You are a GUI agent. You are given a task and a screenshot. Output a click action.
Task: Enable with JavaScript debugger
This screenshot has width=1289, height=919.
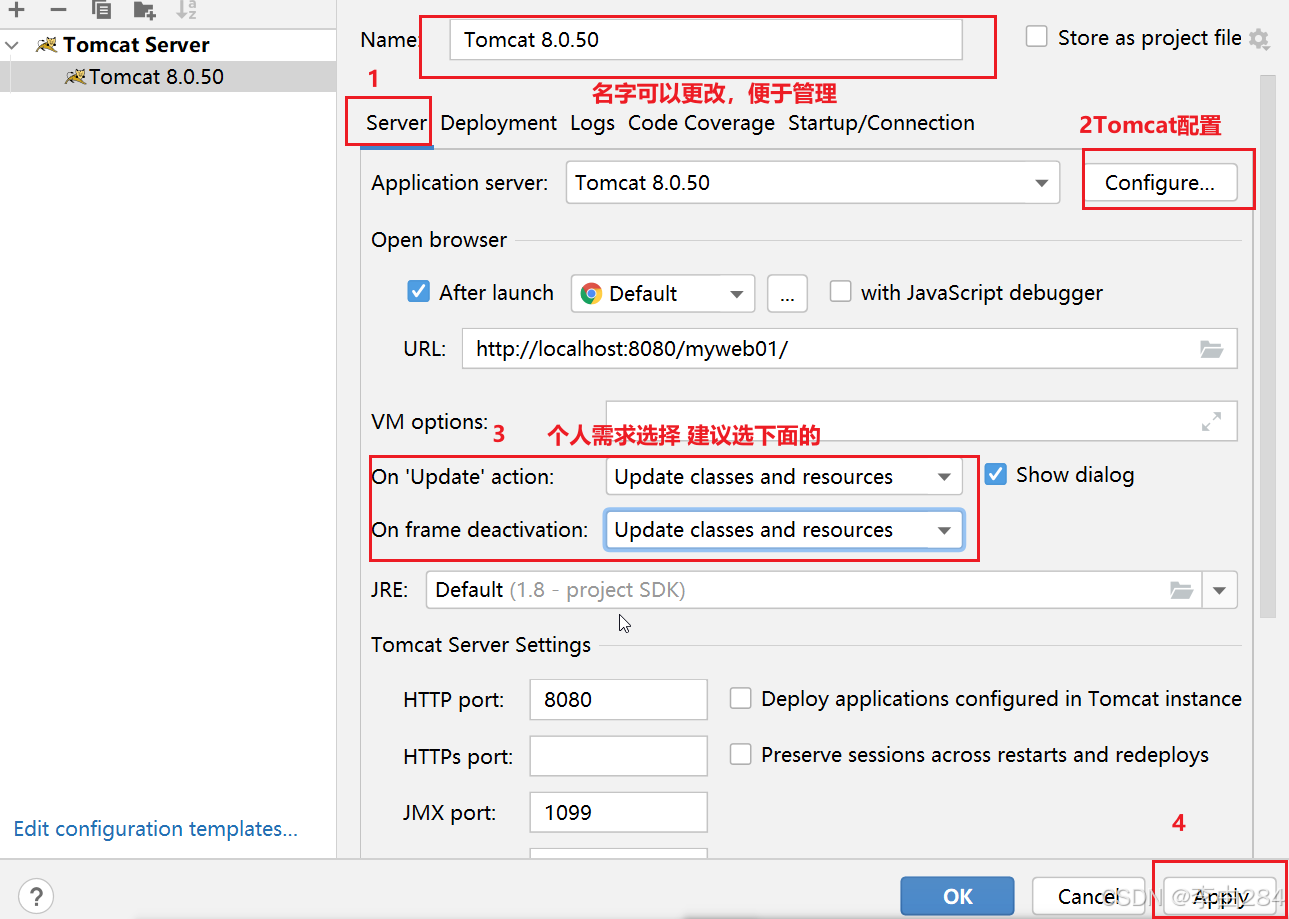coord(841,292)
